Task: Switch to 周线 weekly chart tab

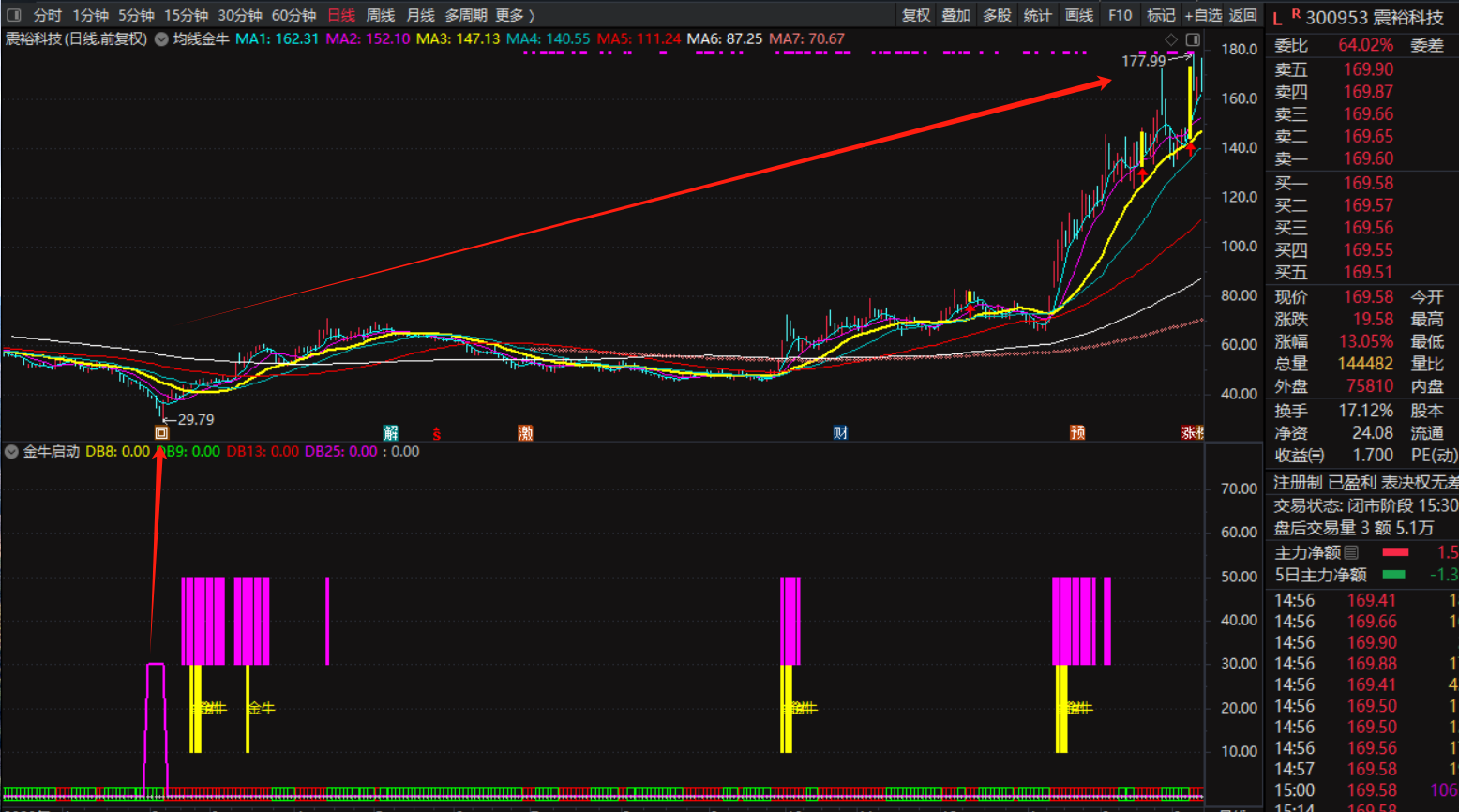Action: coord(381,15)
